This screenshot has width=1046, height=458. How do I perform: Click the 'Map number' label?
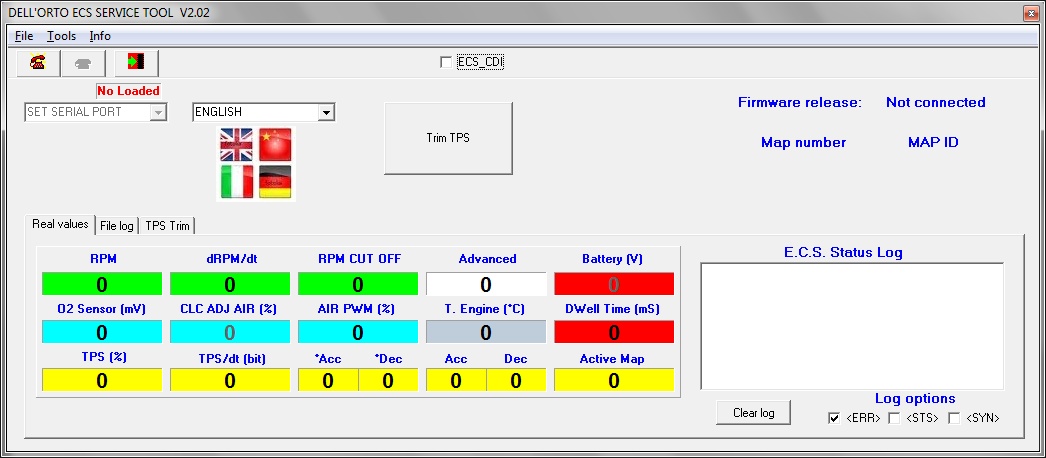click(803, 142)
